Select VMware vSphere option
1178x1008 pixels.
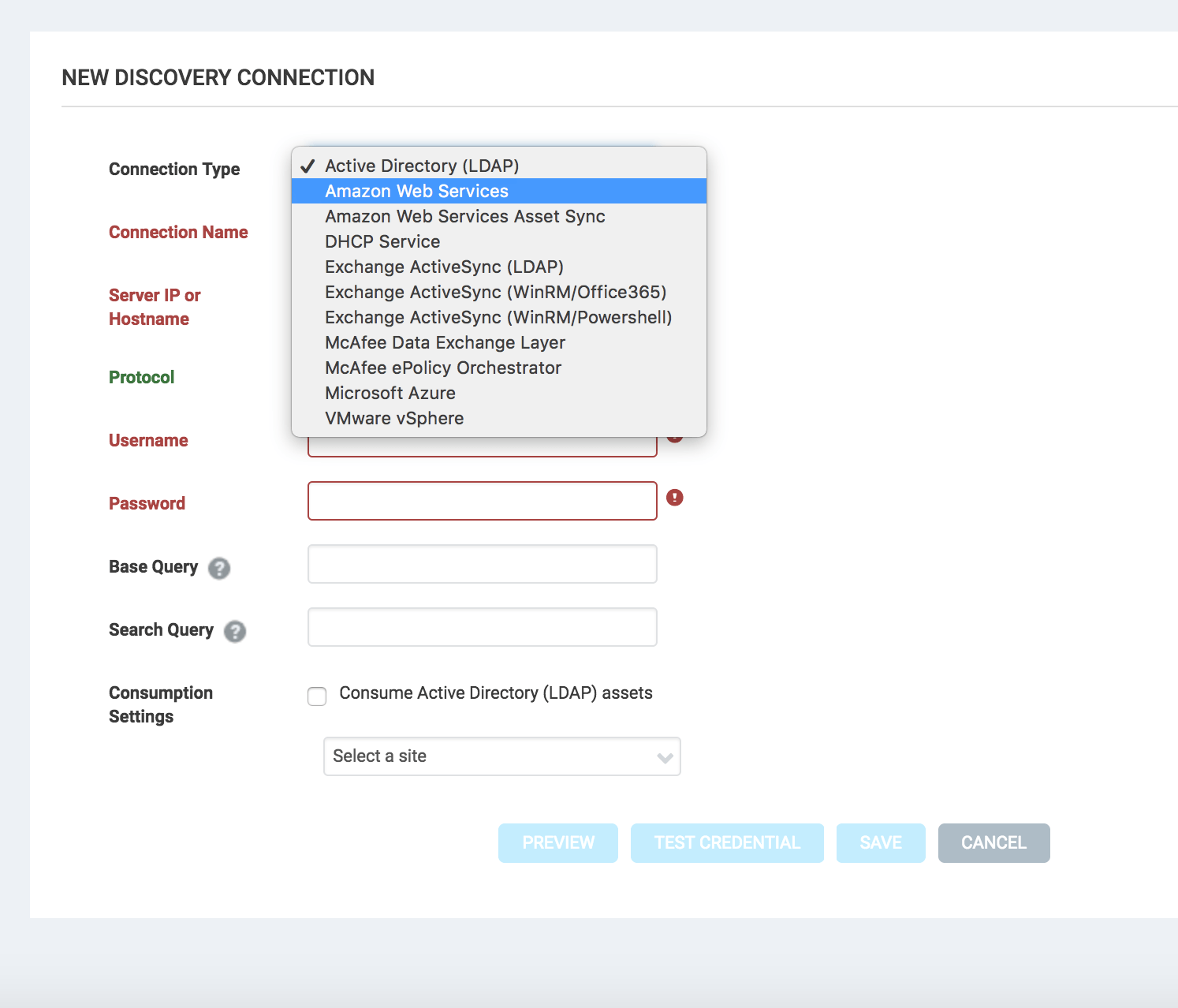499,418
